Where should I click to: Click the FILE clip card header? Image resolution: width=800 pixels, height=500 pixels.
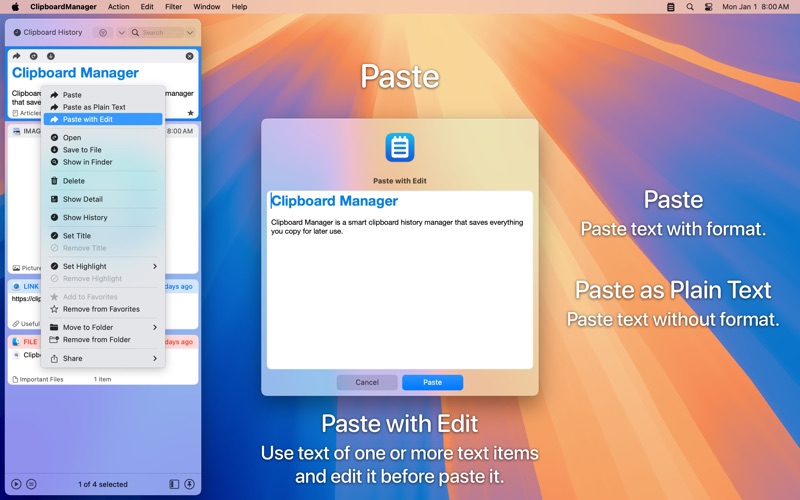click(x=103, y=342)
